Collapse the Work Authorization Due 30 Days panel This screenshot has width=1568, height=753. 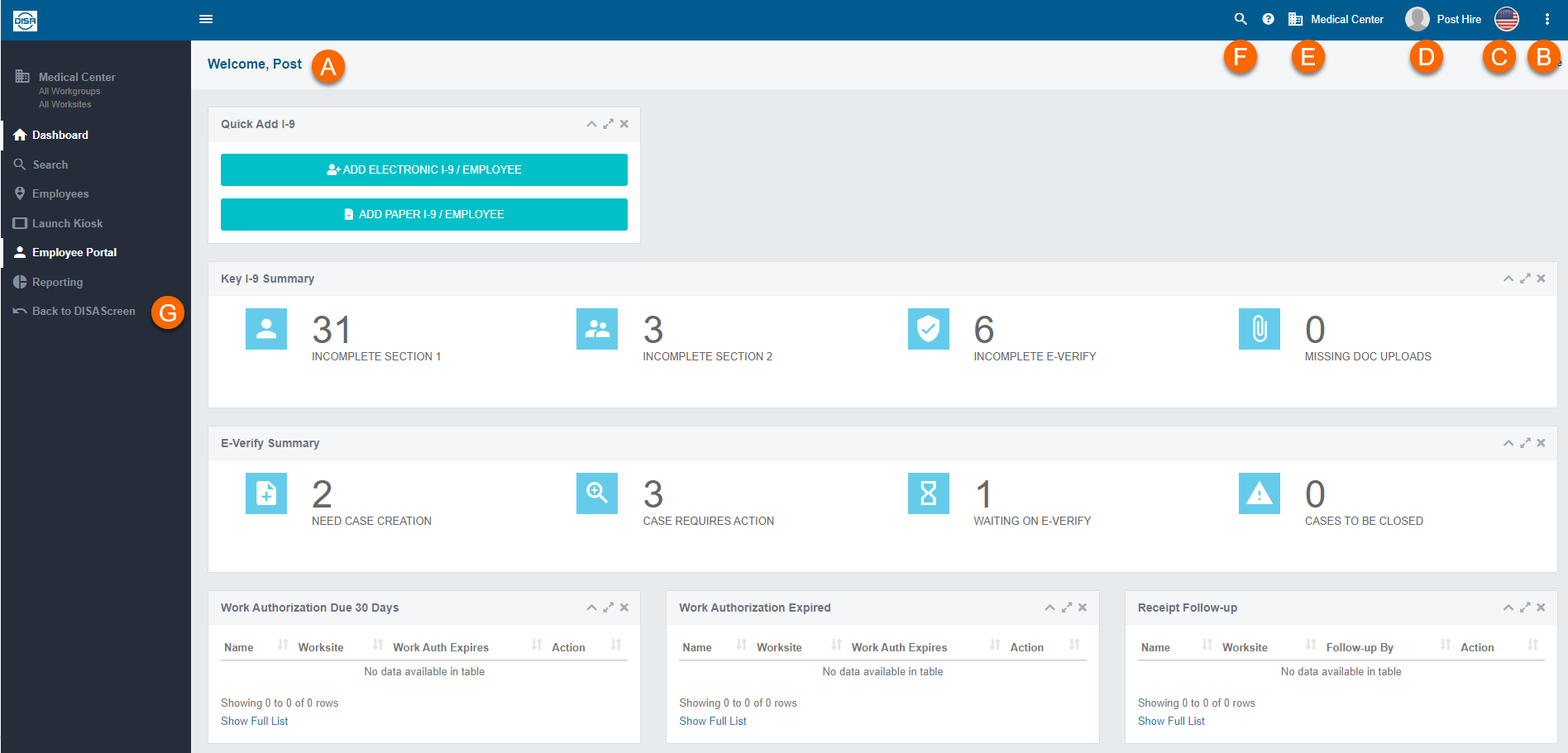591,608
